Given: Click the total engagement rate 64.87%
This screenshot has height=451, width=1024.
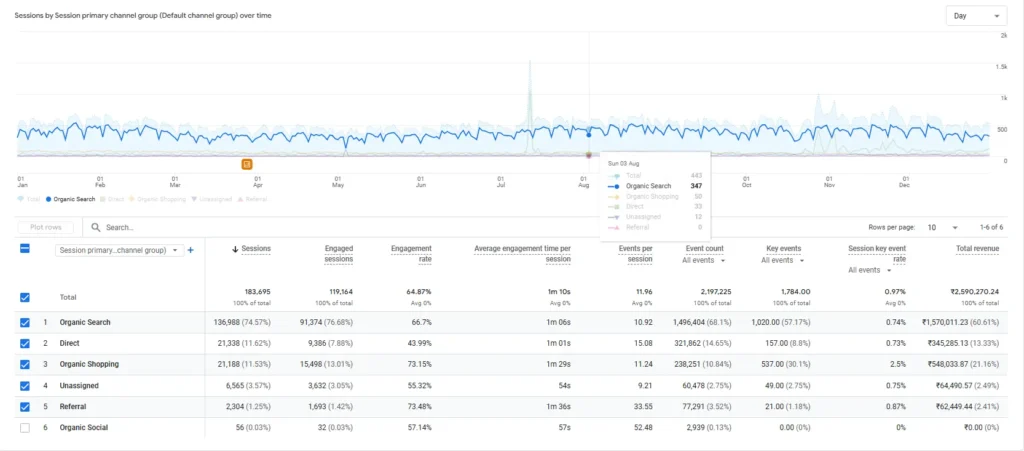Looking at the screenshot, I should pyautogui.click(x=419, y=292).
